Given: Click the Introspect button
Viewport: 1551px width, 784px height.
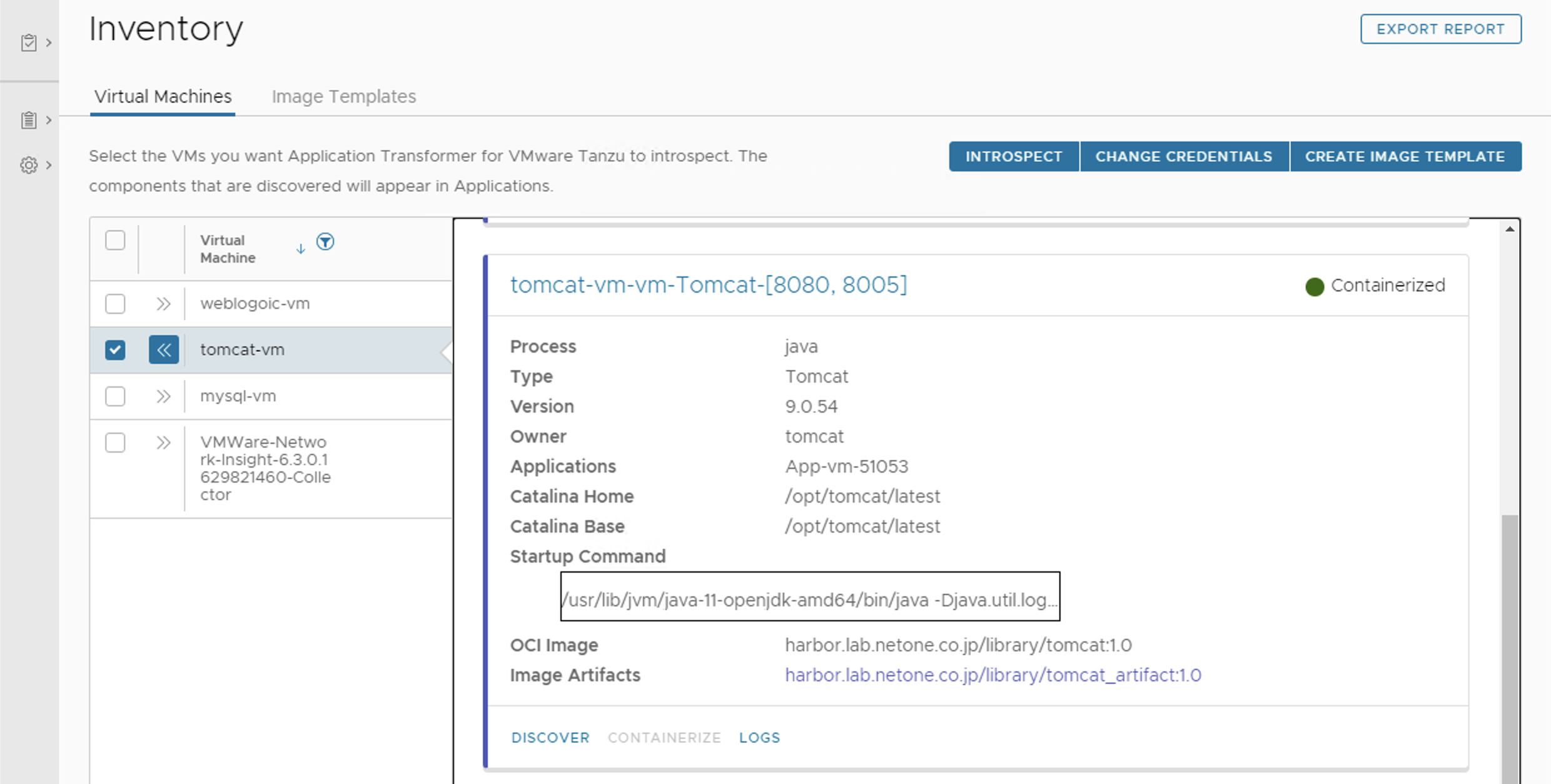Looking at the screenshot, I should pyautogui.click(x=1014, y=156).
